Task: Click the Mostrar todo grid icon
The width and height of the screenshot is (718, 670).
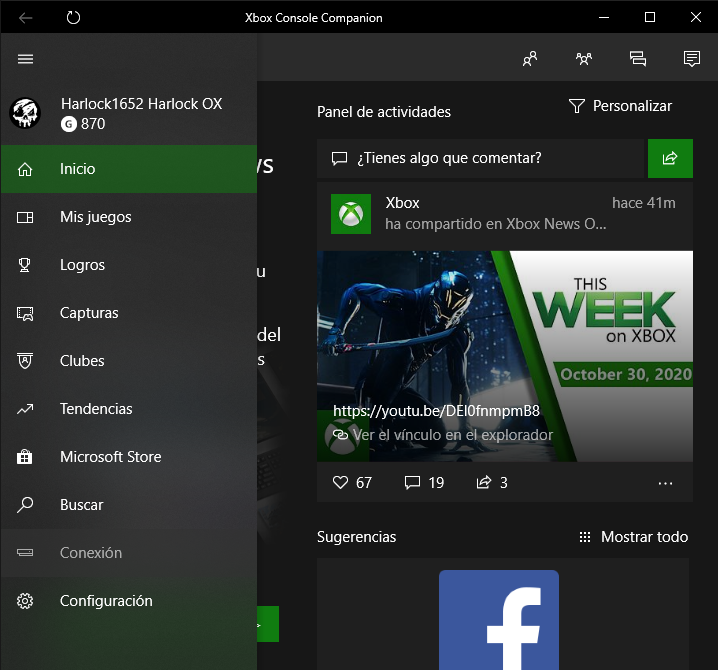Action: pos(585,537)
